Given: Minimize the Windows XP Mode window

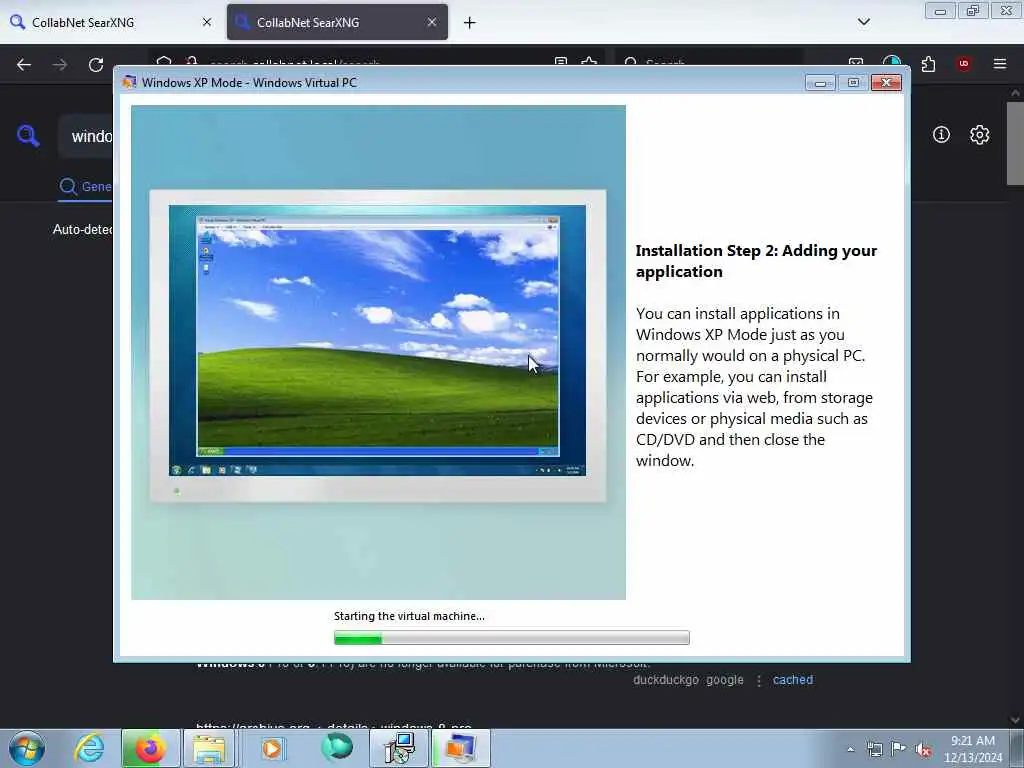Looking at the screenshot, I should pos(820,83).
